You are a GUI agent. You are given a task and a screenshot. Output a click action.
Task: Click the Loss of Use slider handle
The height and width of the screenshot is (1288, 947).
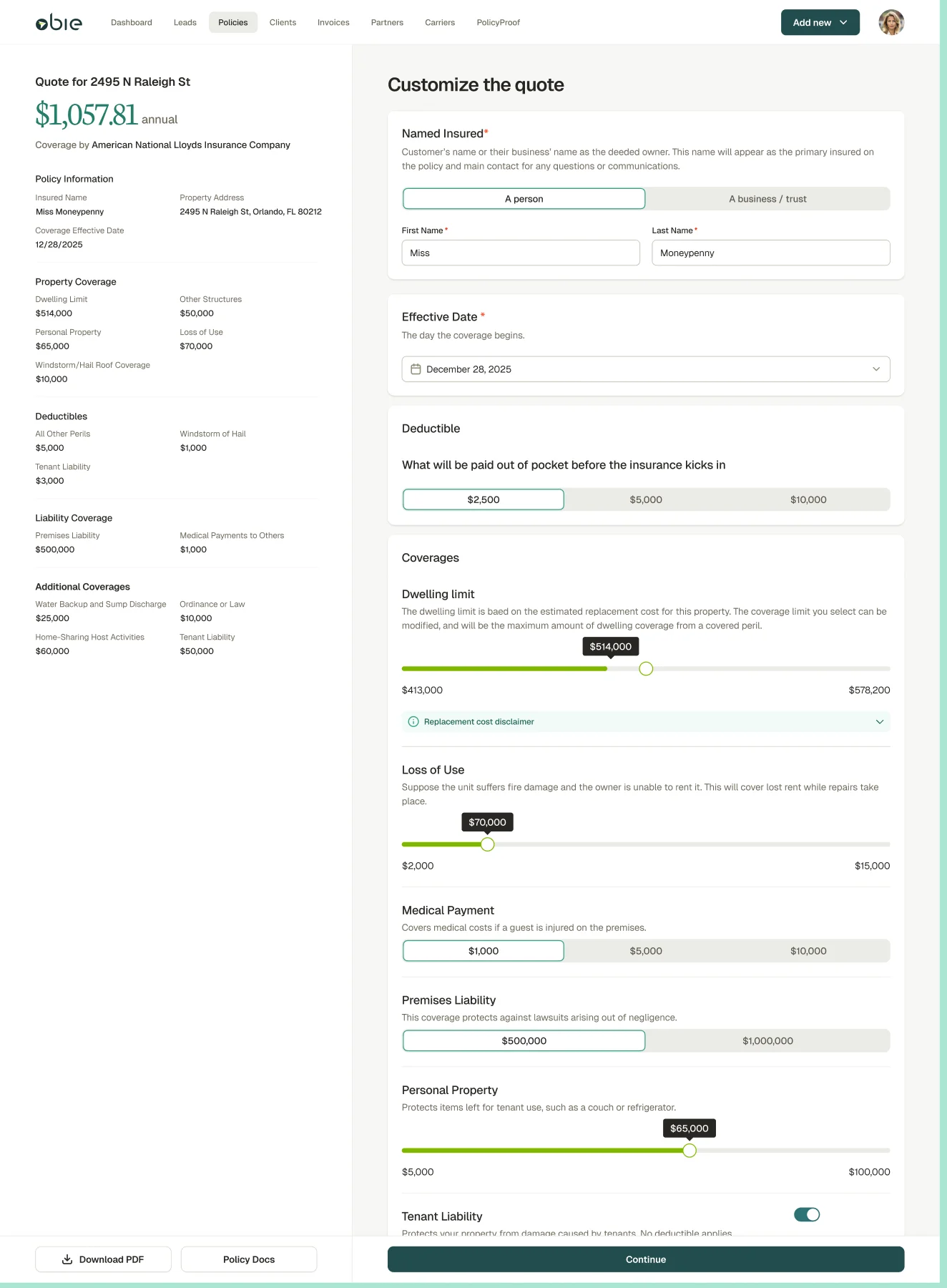488,844
